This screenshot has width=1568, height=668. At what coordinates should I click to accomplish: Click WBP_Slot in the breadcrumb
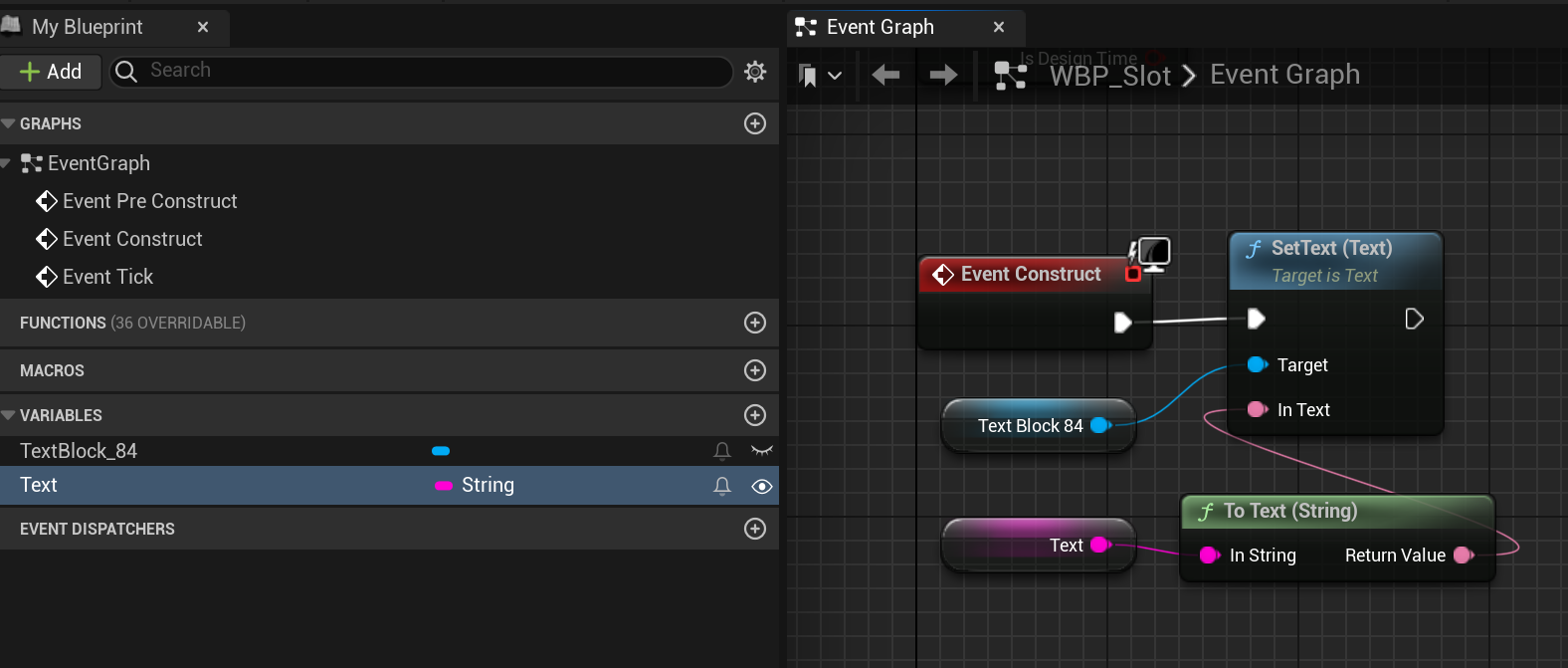[x=1110, y=76]
